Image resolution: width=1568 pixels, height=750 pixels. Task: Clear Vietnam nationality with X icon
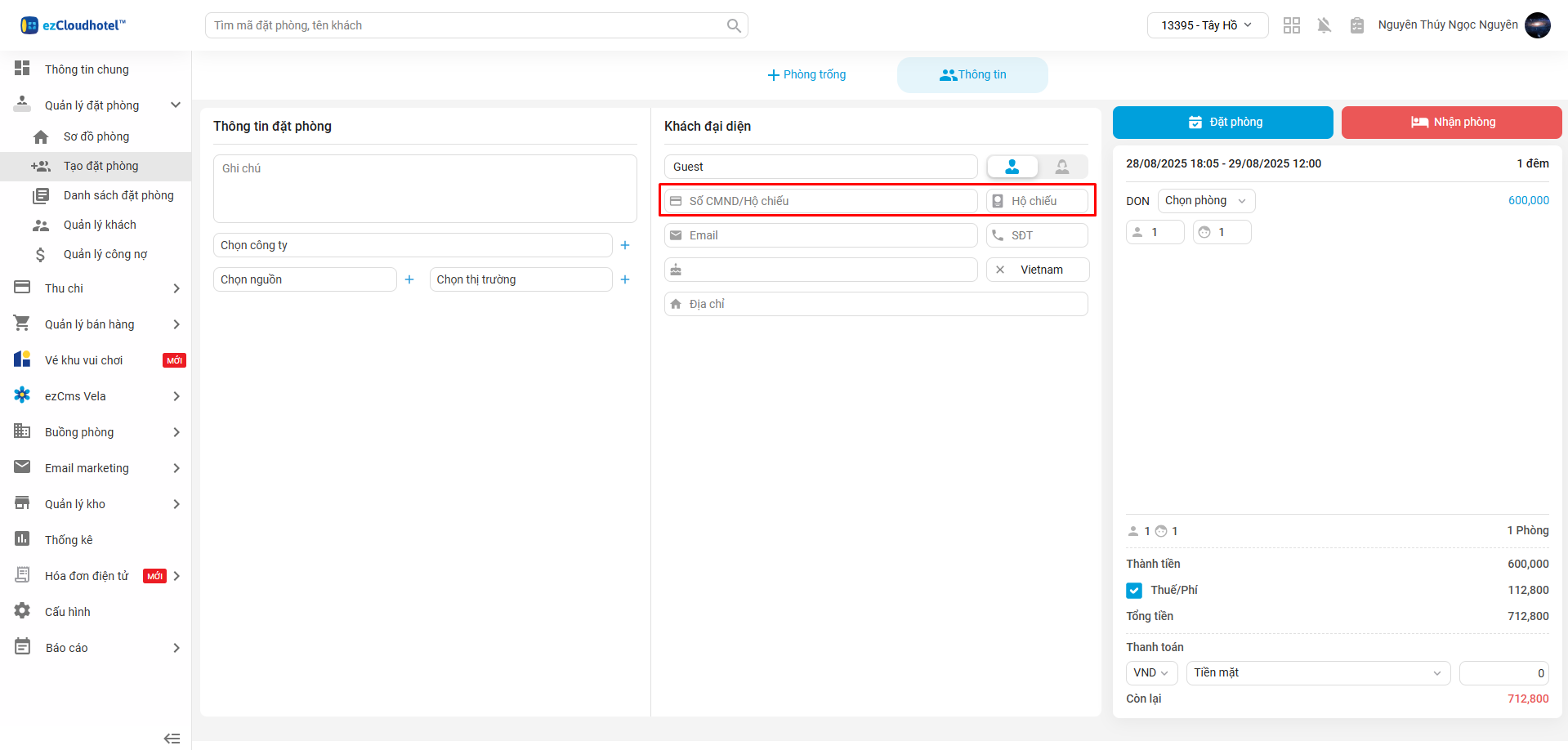pyautogui.click(x=1000, y=270)
